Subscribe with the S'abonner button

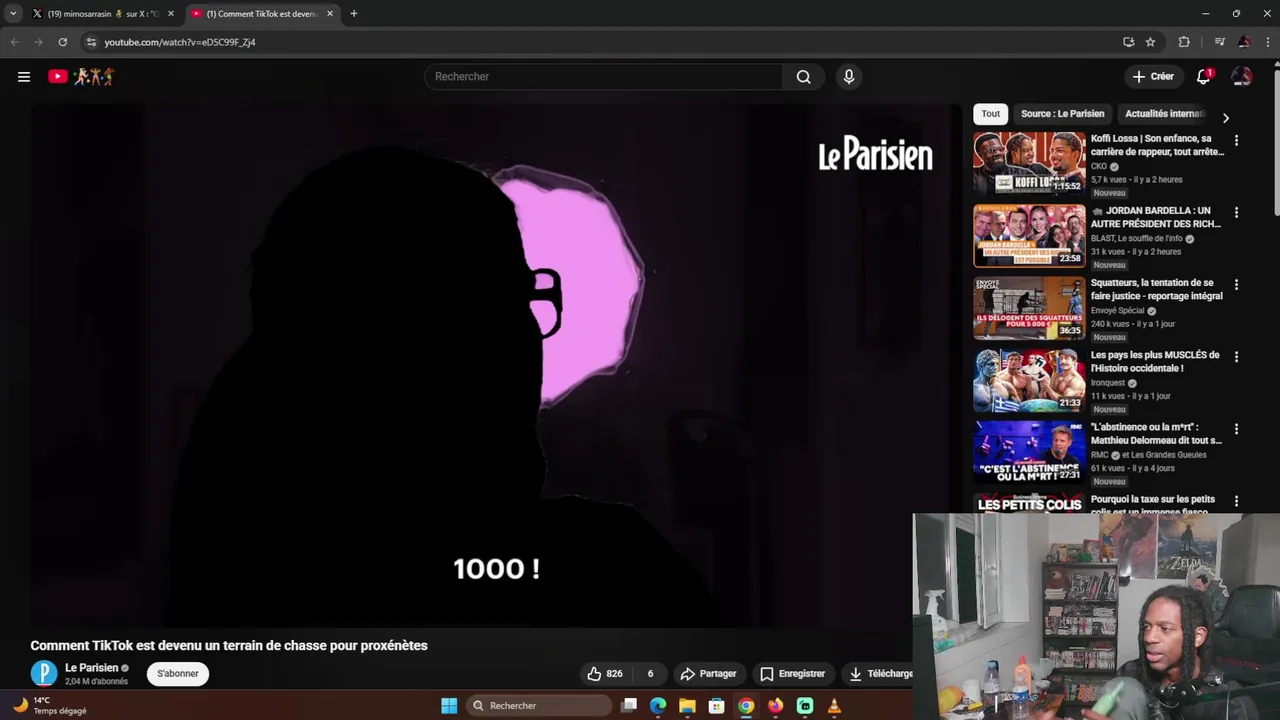point(178,674)
